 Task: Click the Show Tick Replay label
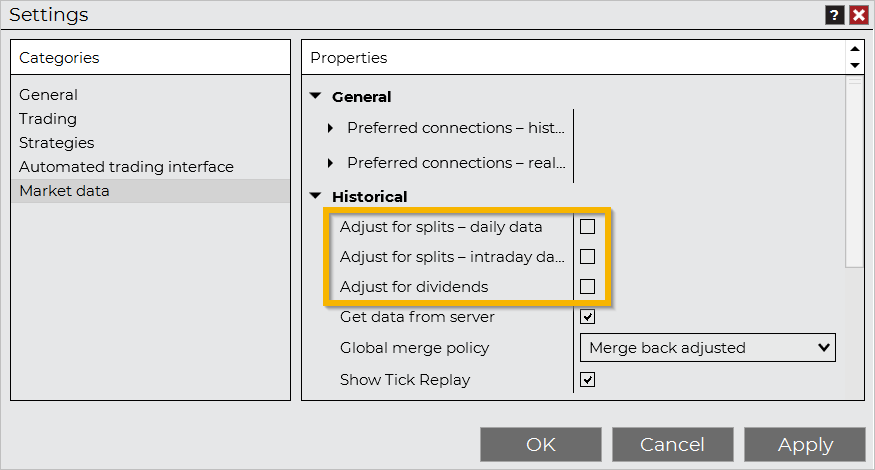tap(405, 380)
